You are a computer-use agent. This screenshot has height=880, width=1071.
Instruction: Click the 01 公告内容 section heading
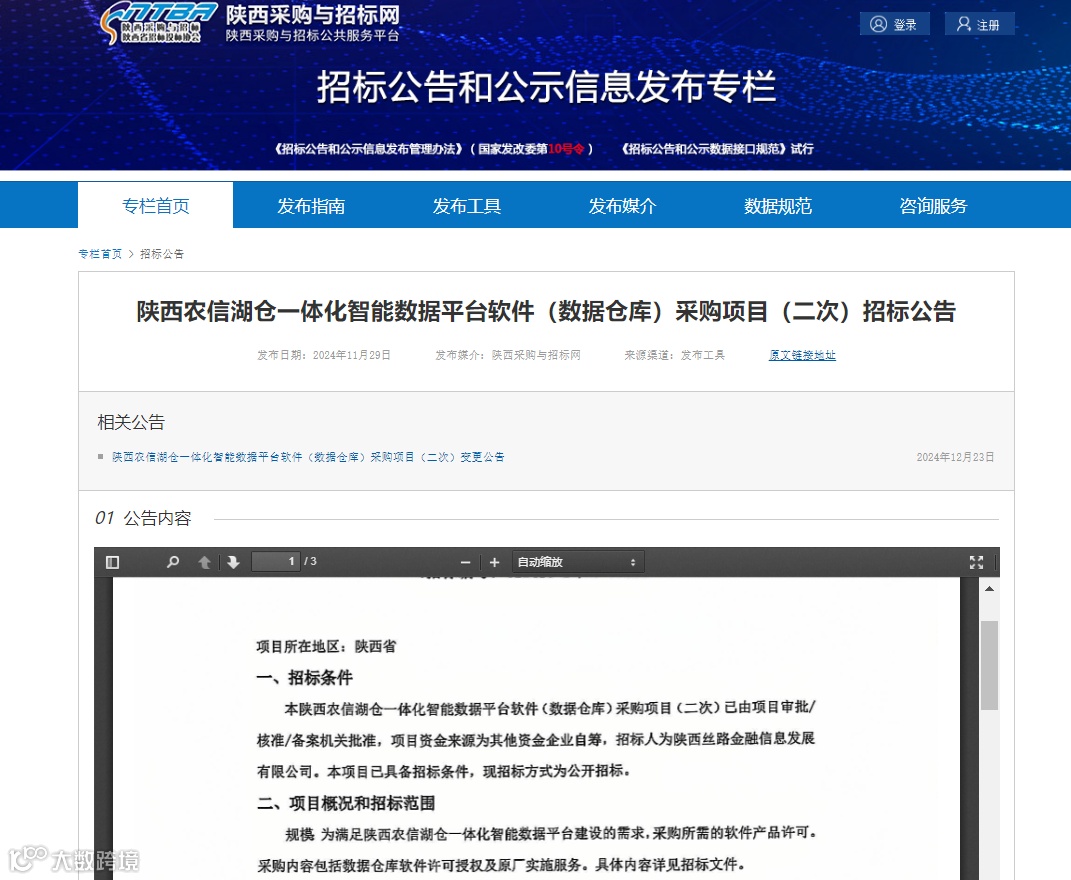tap(143, 519)
